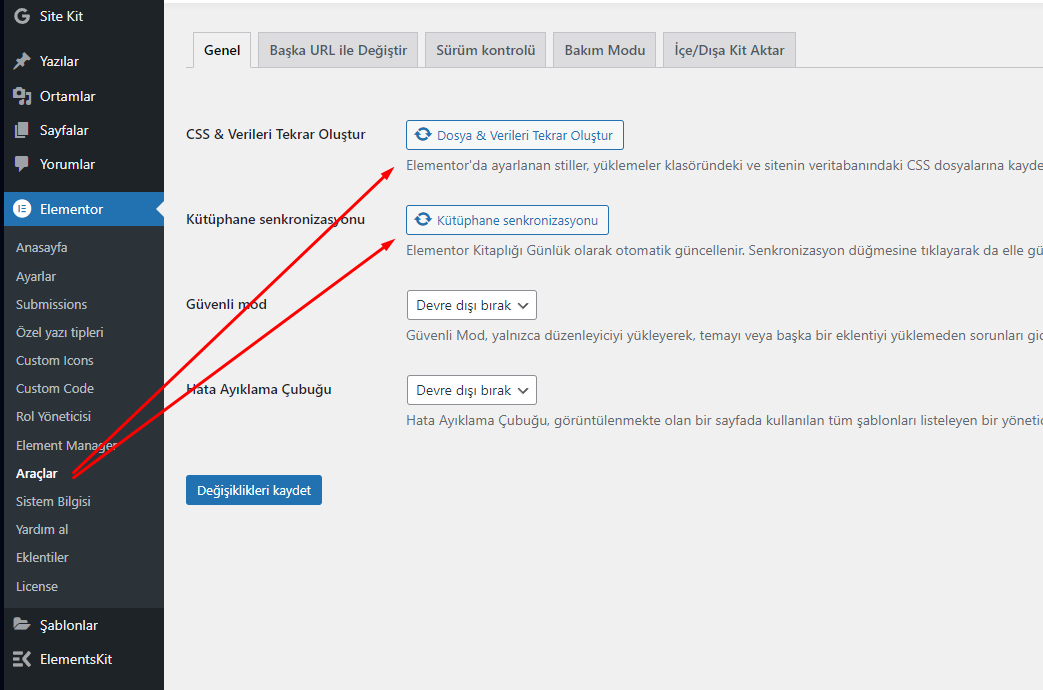Click the Elementor logo icon

[x=22, y=209]
